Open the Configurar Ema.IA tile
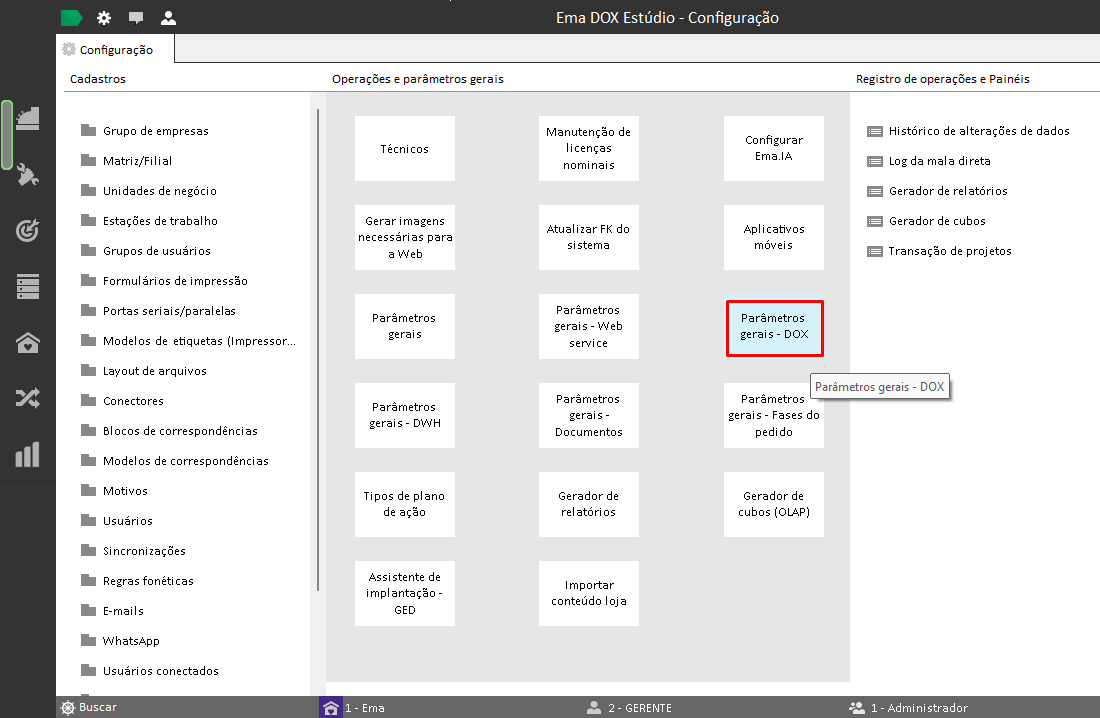Screen dimensions: 1100x718 tap(774, 149)
